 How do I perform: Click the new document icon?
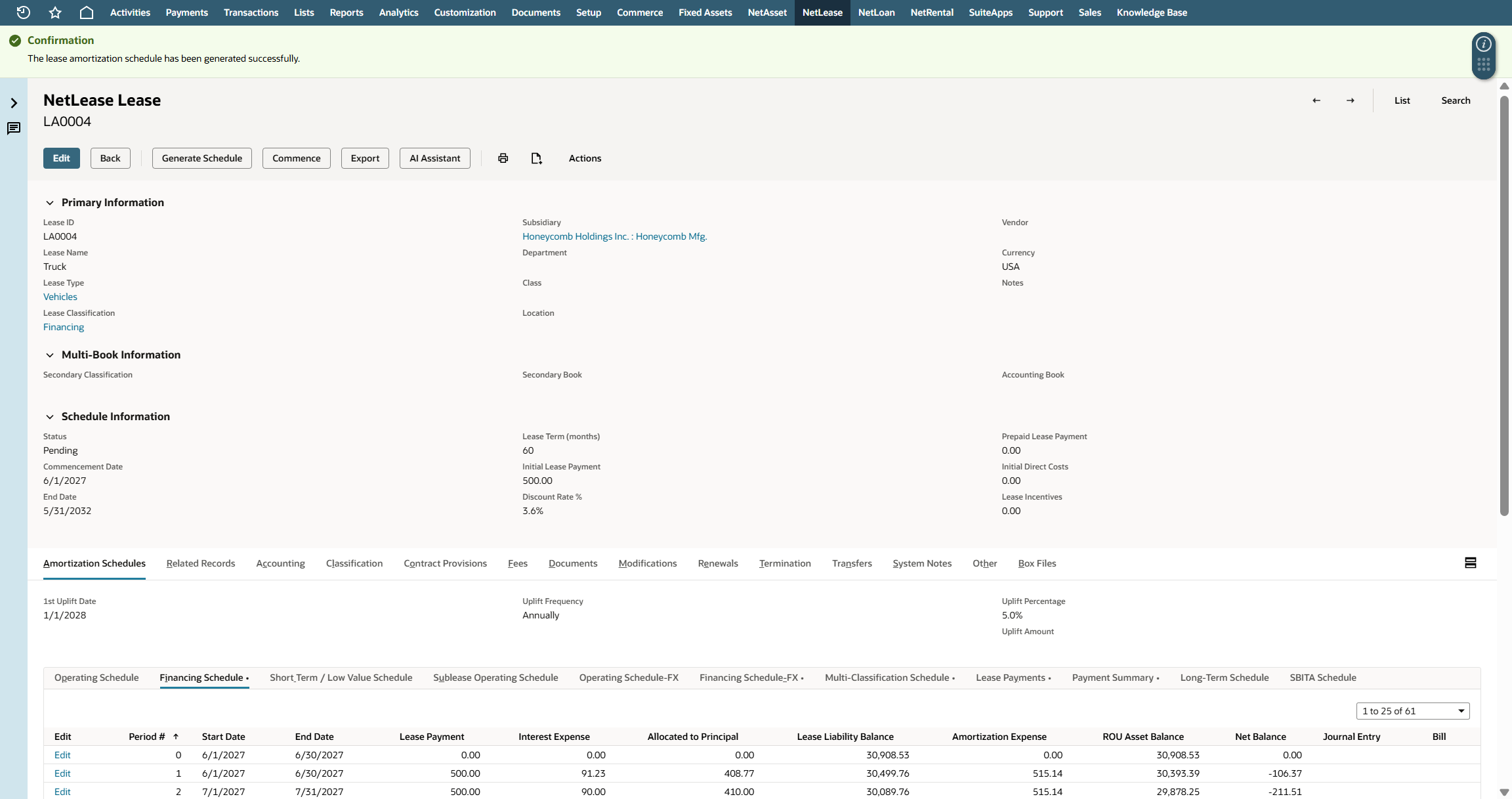click(x=537, y=158)
